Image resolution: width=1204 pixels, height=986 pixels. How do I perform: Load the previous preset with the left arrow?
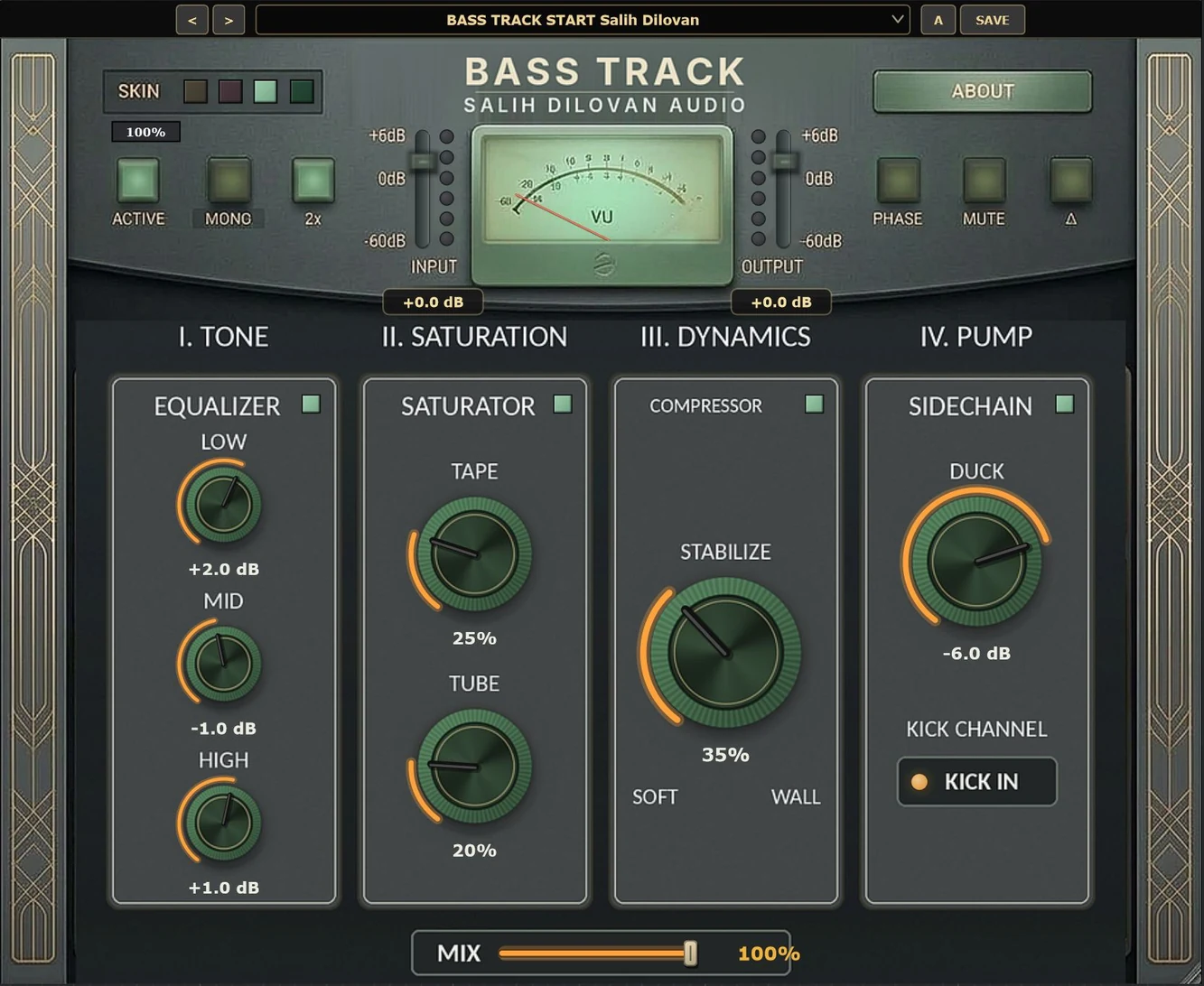pyautogui.click(x=192, y=20)
